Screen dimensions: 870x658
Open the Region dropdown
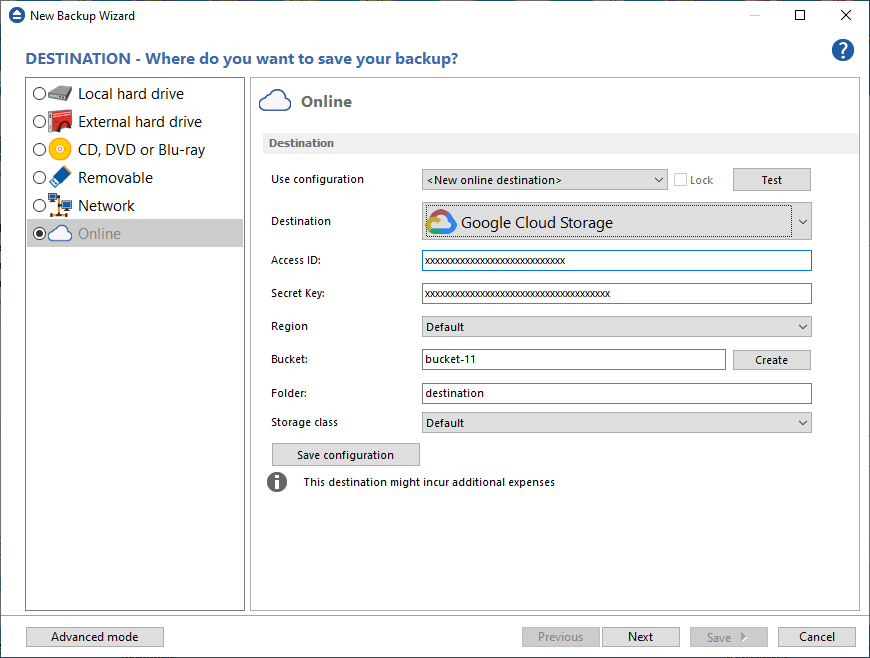[x=616, y=326]
